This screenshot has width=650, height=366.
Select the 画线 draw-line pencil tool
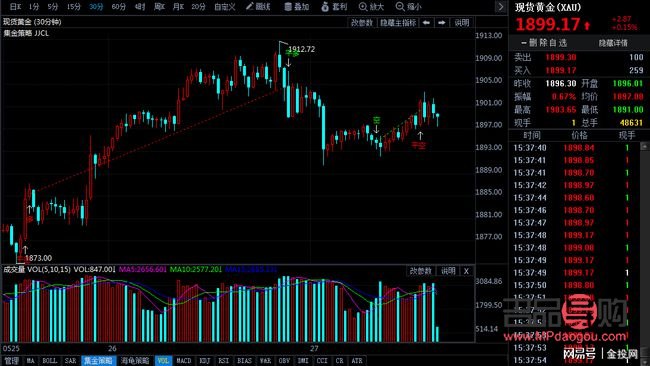(x=258, y=7)
